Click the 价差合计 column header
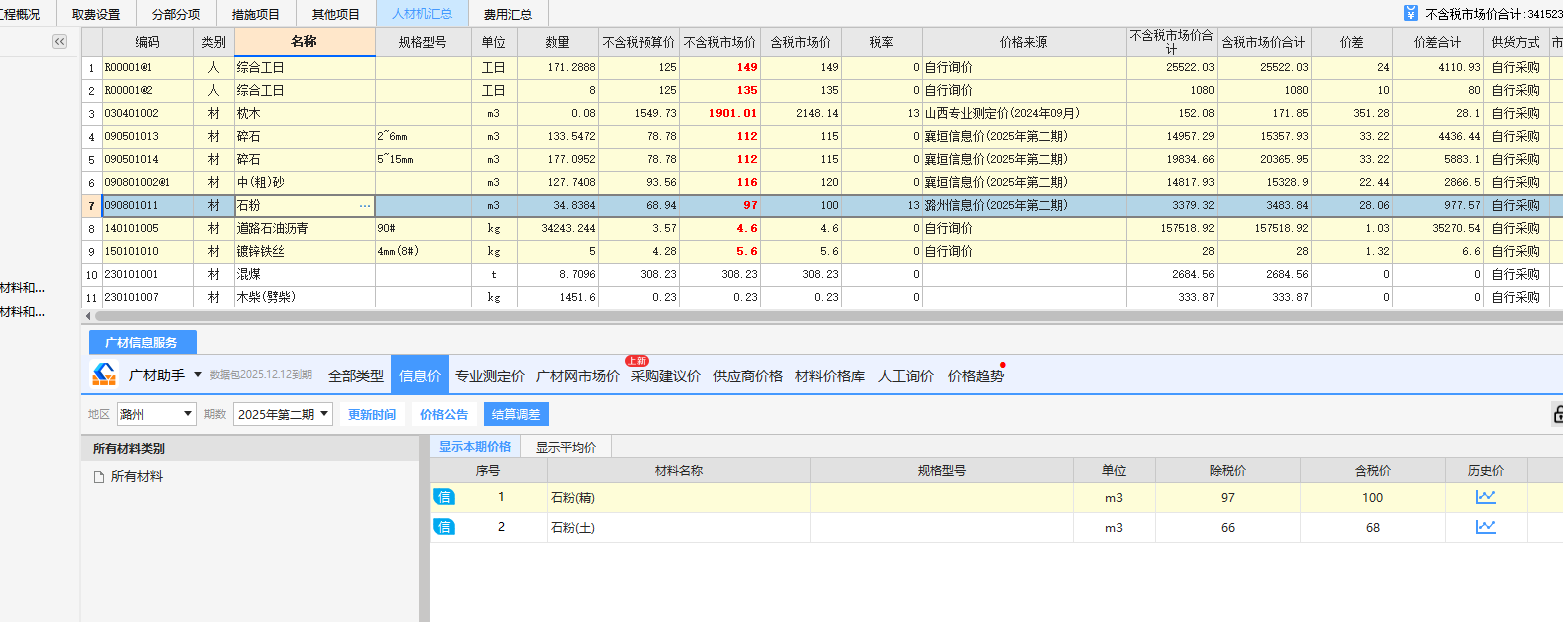The height and width of the screenshot is (622, 1563). [1438, 42]
